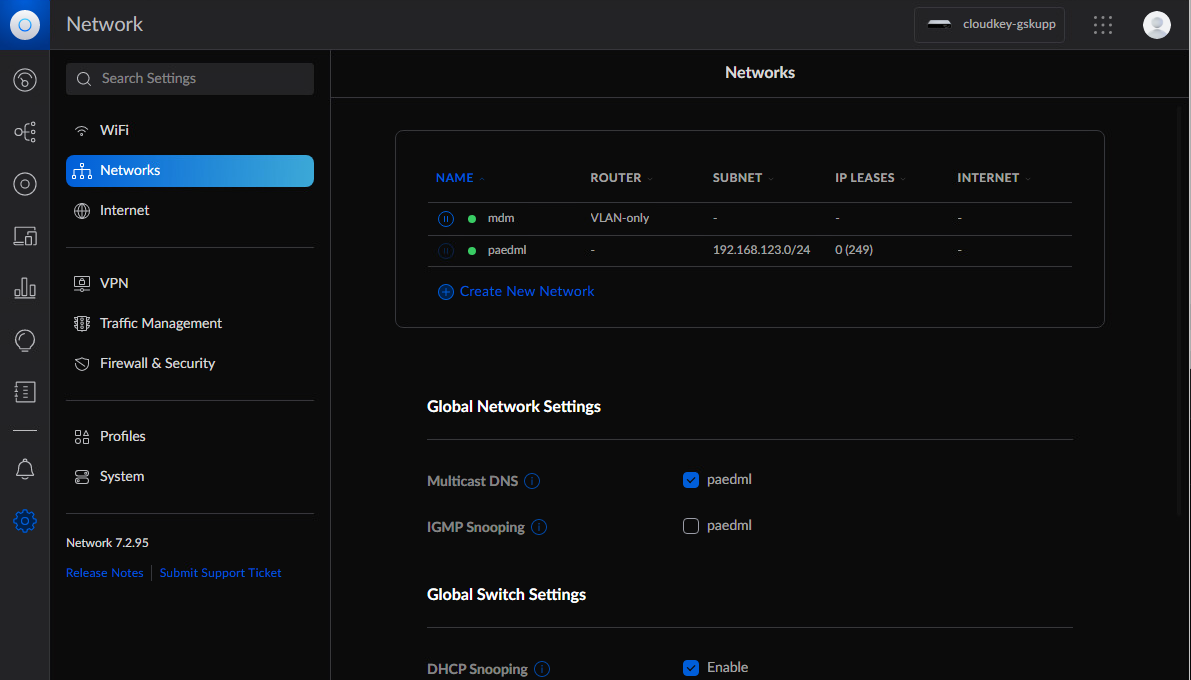This screenshot has height=680, width=1191.
Task: Open Client Devices icon in left rail
Action: [x=25, y=236]
